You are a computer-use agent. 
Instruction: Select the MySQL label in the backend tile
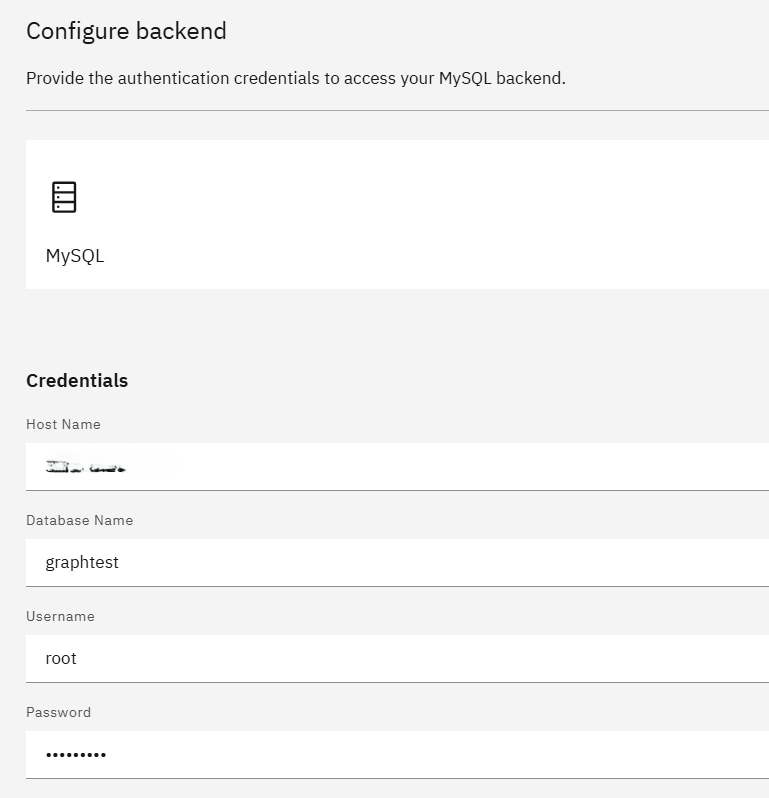tap(75, 256)
